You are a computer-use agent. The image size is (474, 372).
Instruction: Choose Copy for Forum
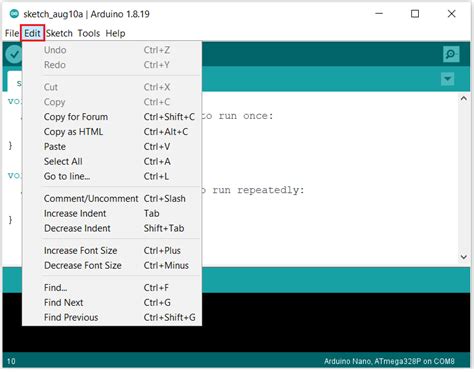(112, 117)
